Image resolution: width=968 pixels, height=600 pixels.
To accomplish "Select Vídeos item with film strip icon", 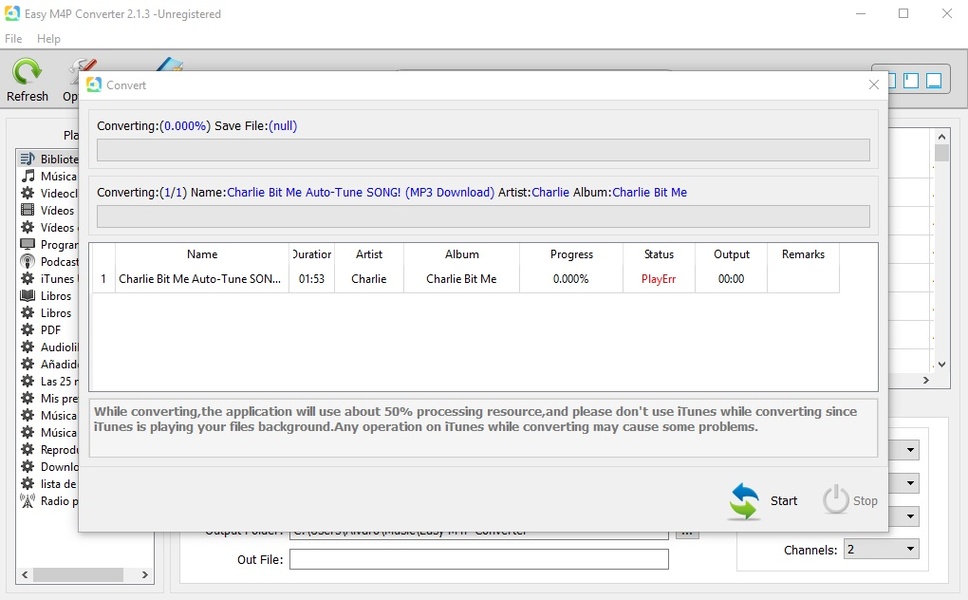I will (27, 210).
